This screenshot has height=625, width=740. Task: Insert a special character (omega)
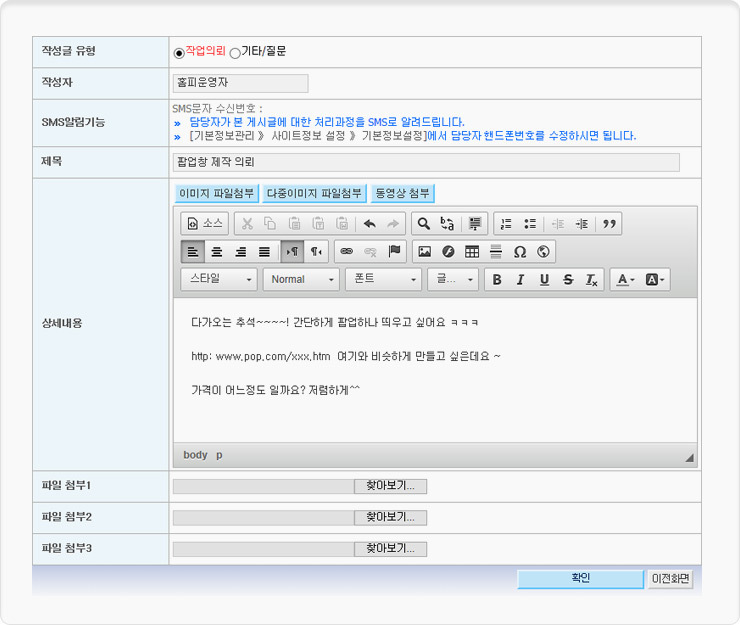[520, 252]
